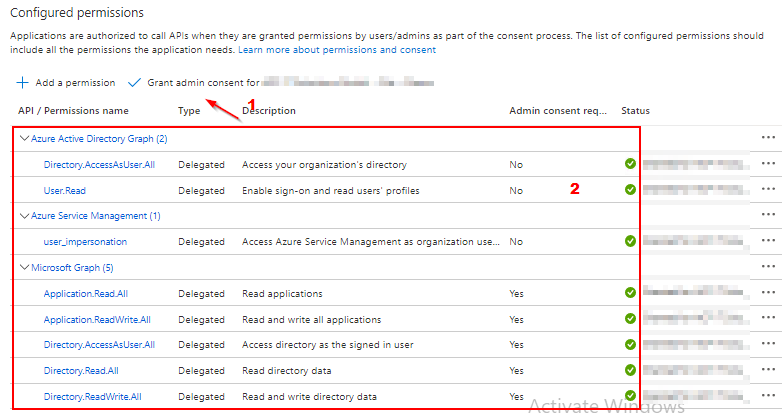Click description 'Read directory data'

coord(287,371)
